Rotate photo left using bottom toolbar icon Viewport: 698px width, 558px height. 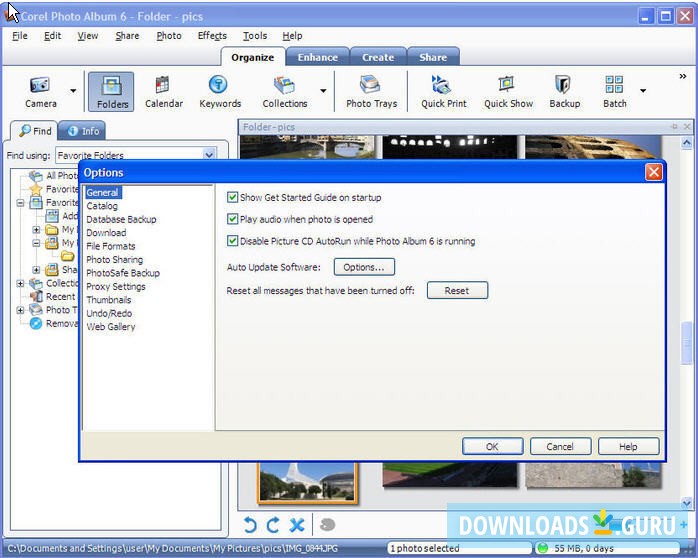click(x=251, y=525)
